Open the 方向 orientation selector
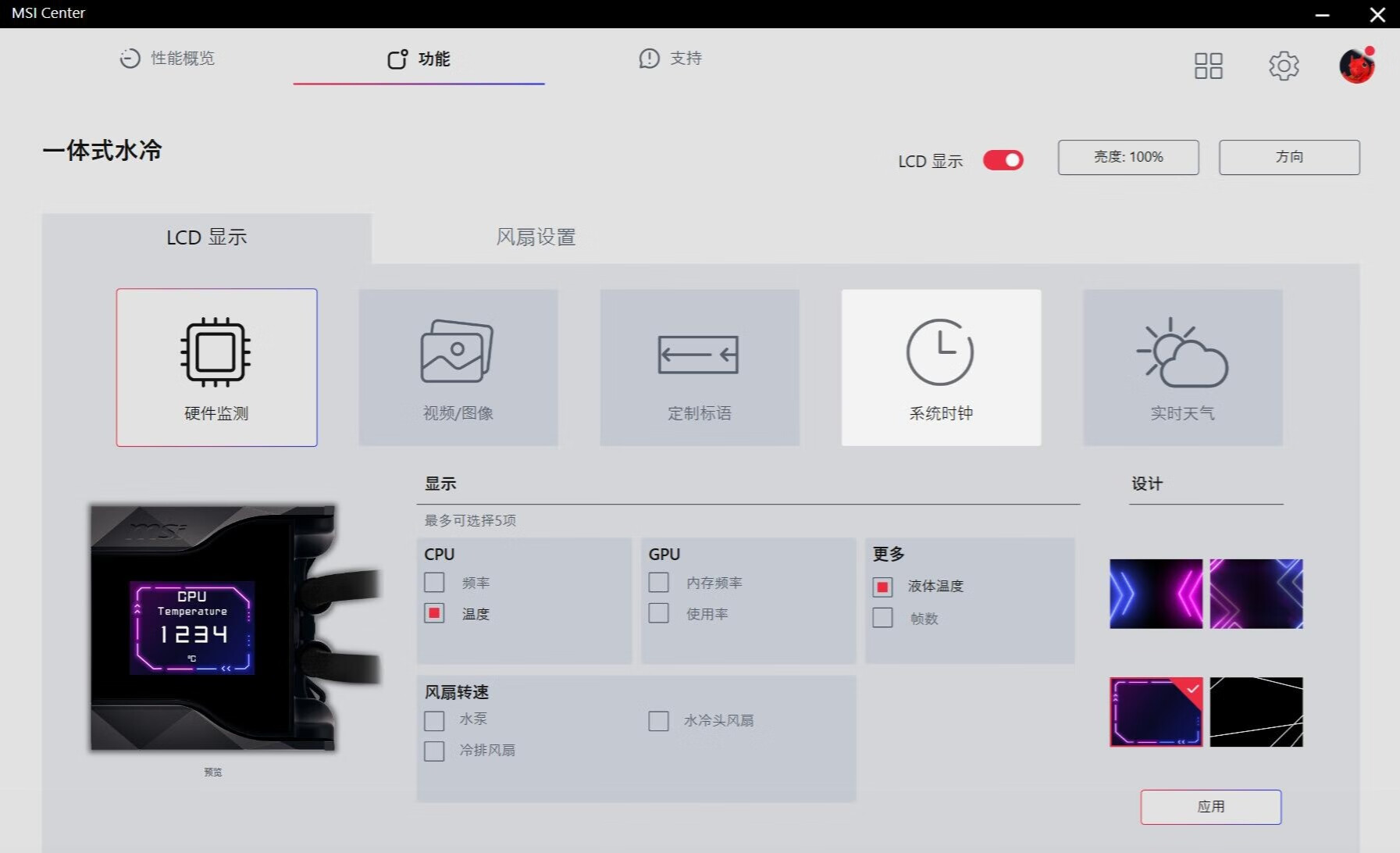 pyautogui.click(x=1288, y=157)
